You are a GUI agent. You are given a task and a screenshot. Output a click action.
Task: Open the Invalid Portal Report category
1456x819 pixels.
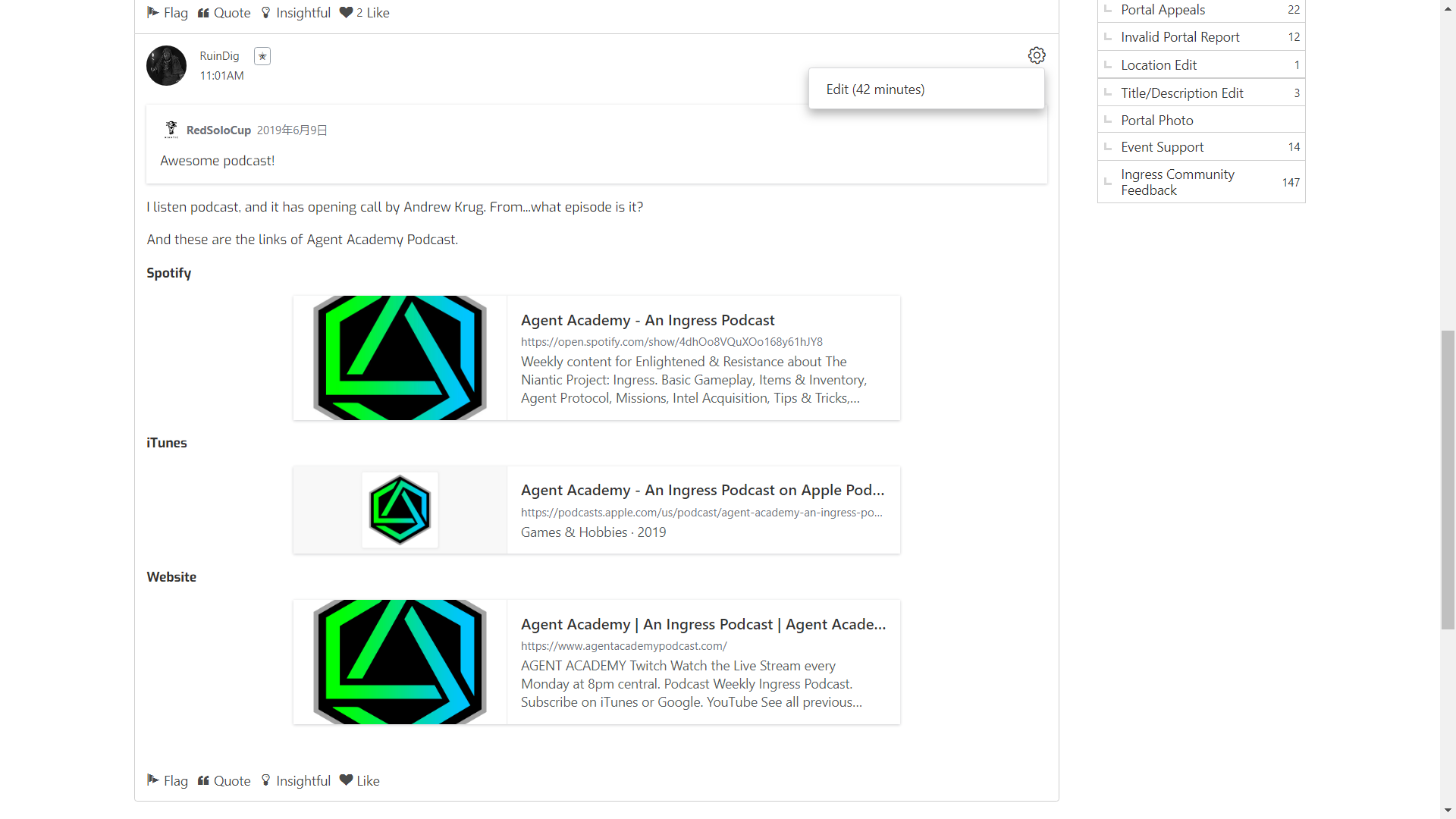1180,37
